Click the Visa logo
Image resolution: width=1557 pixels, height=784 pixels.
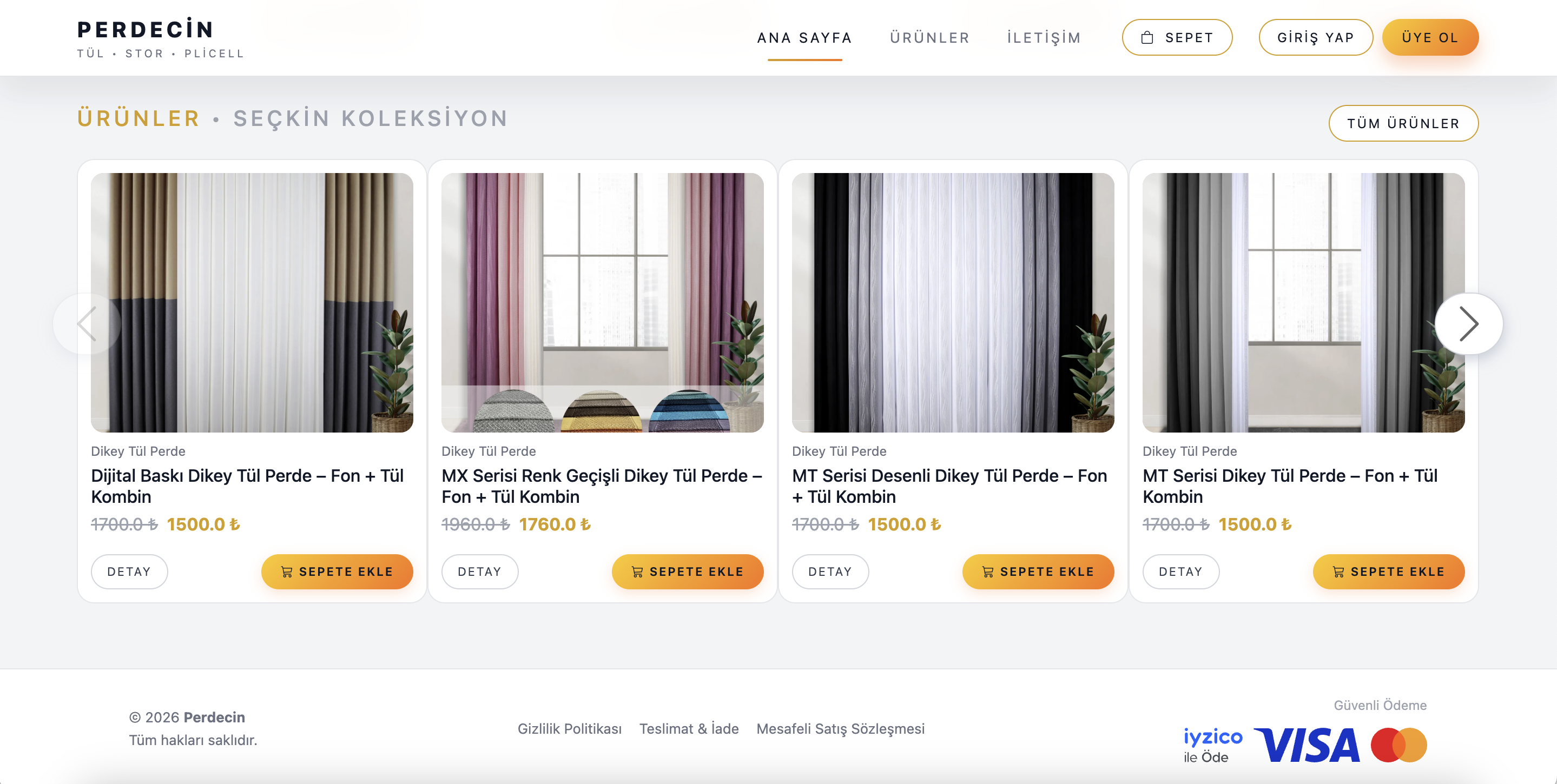1307,745
